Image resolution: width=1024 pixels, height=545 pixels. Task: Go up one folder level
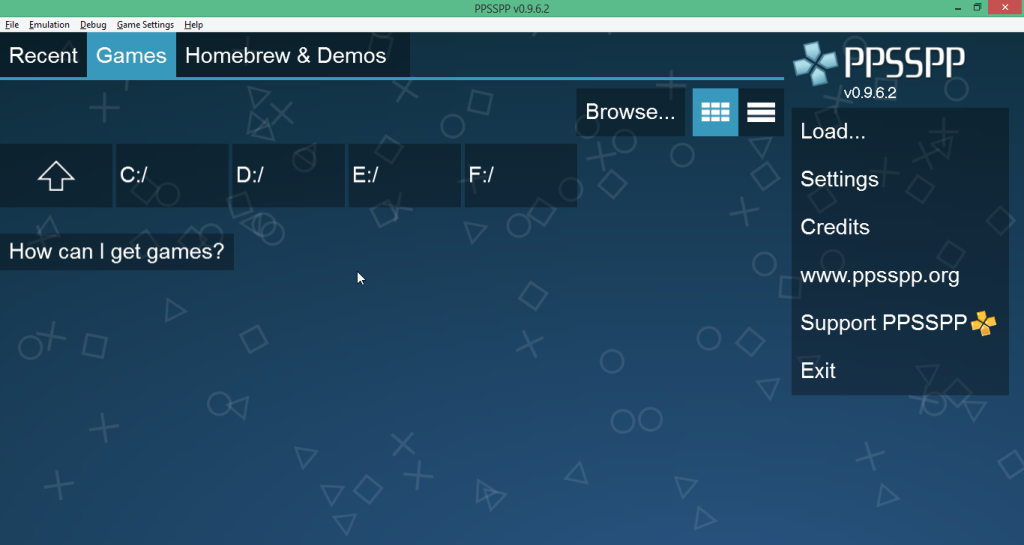coord(56,176)
